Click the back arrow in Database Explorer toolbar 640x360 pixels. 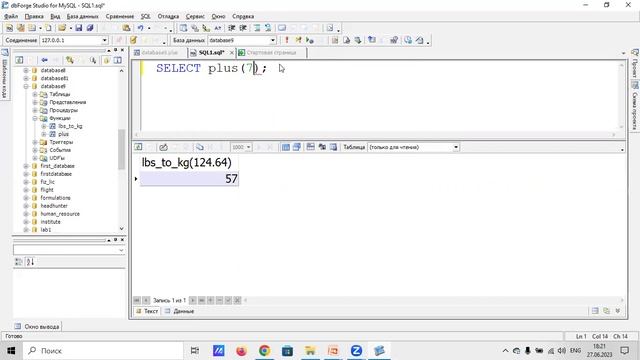(x=44, y=60)
